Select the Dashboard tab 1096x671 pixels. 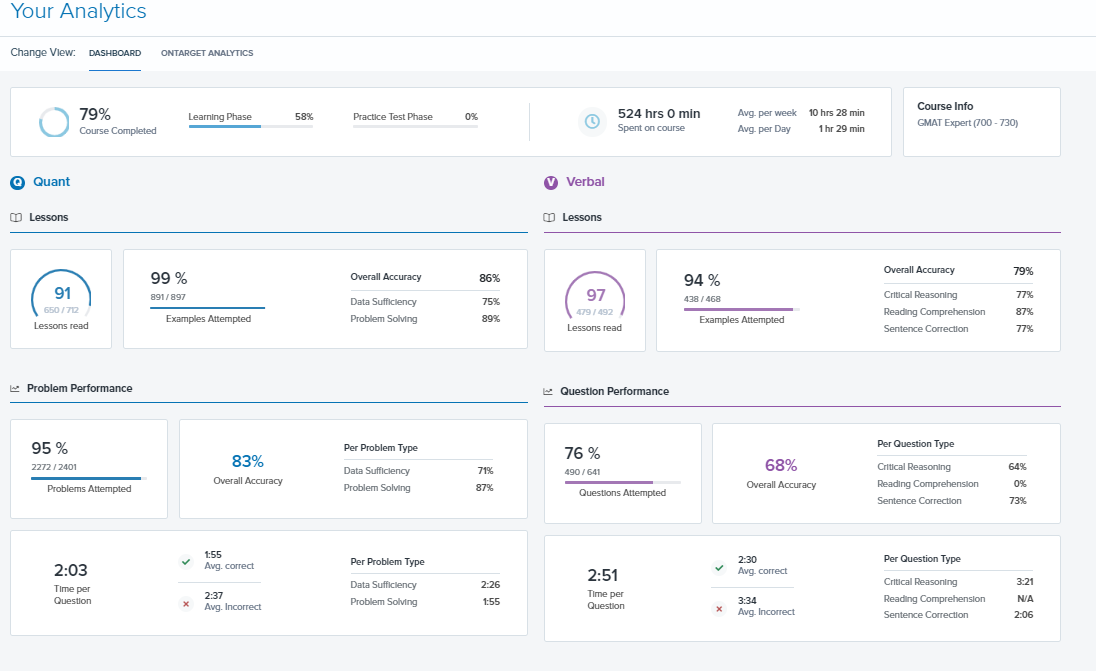point(115,53)
